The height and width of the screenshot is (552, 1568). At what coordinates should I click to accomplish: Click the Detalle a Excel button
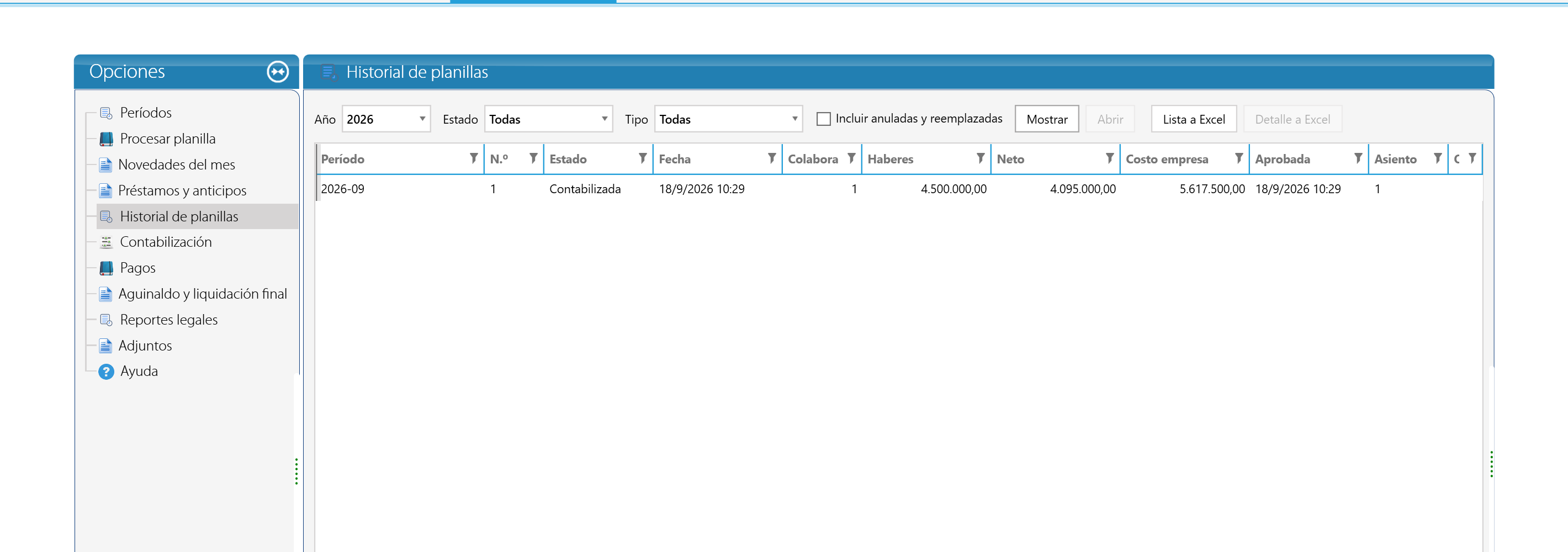click(1292, 119)
